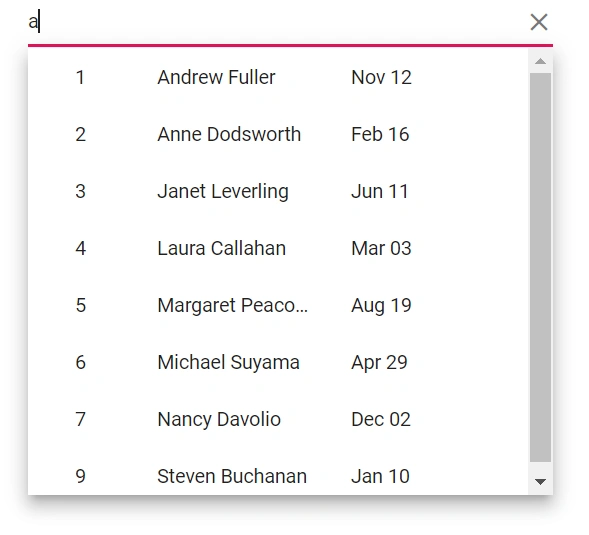The height and width of the screenshot is (535, 589).
Task: Click the Mar 03 date cell
Action: 381,248
